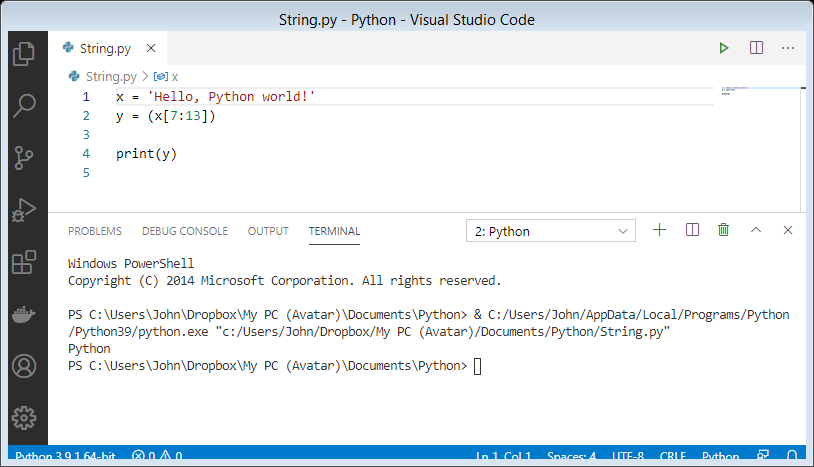Open the Run and Debug view

[24, 210]
